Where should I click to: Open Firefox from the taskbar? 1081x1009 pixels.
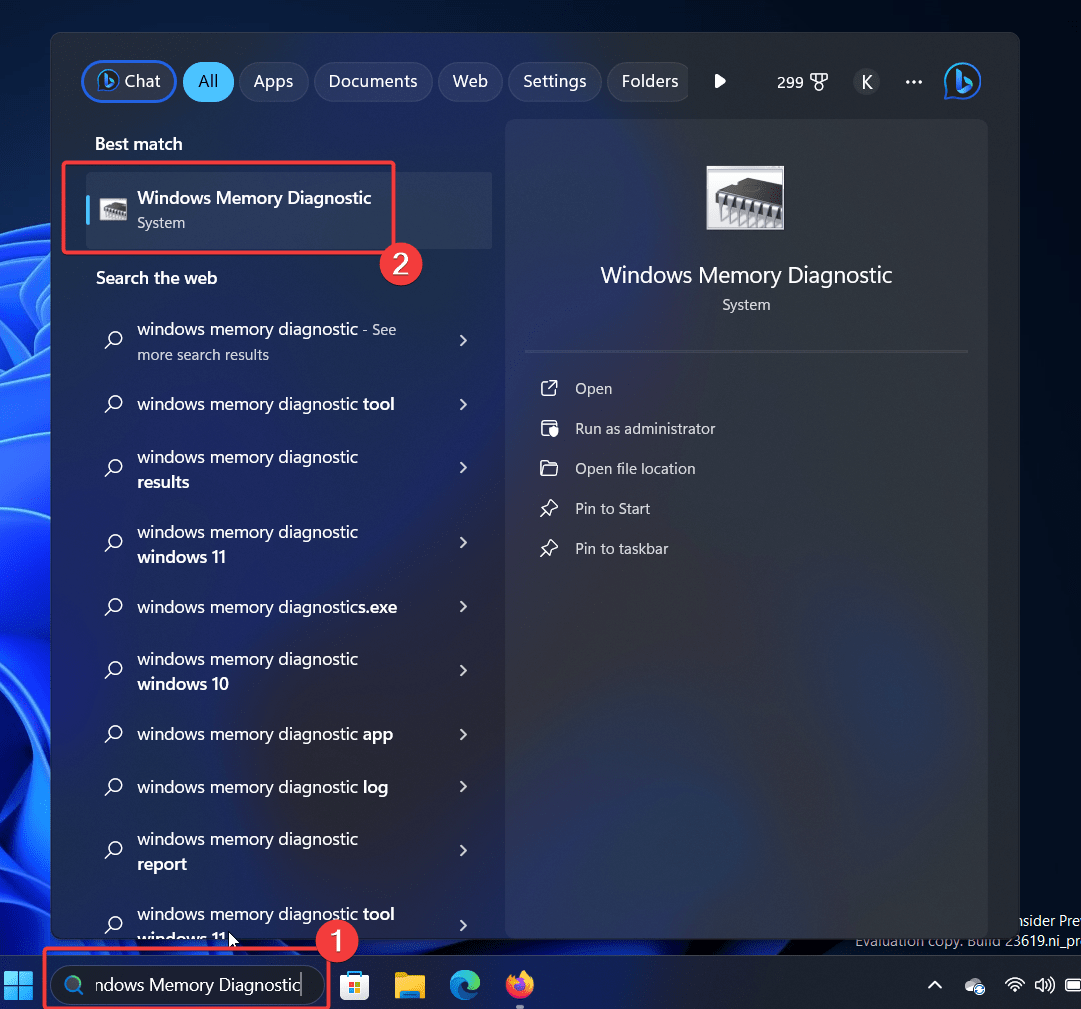click(519, 985)
